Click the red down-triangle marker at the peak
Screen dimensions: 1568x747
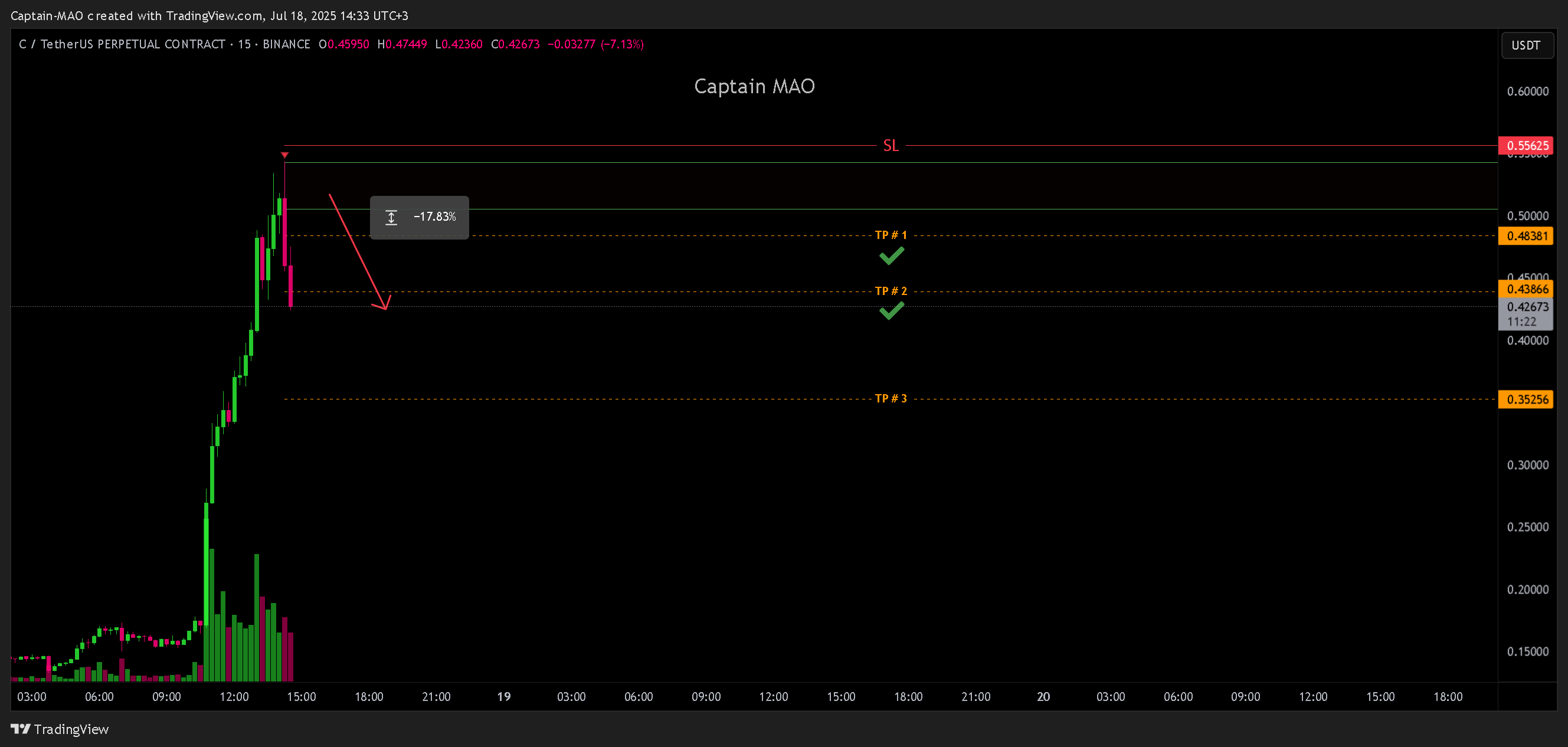[x=284, y=155]
